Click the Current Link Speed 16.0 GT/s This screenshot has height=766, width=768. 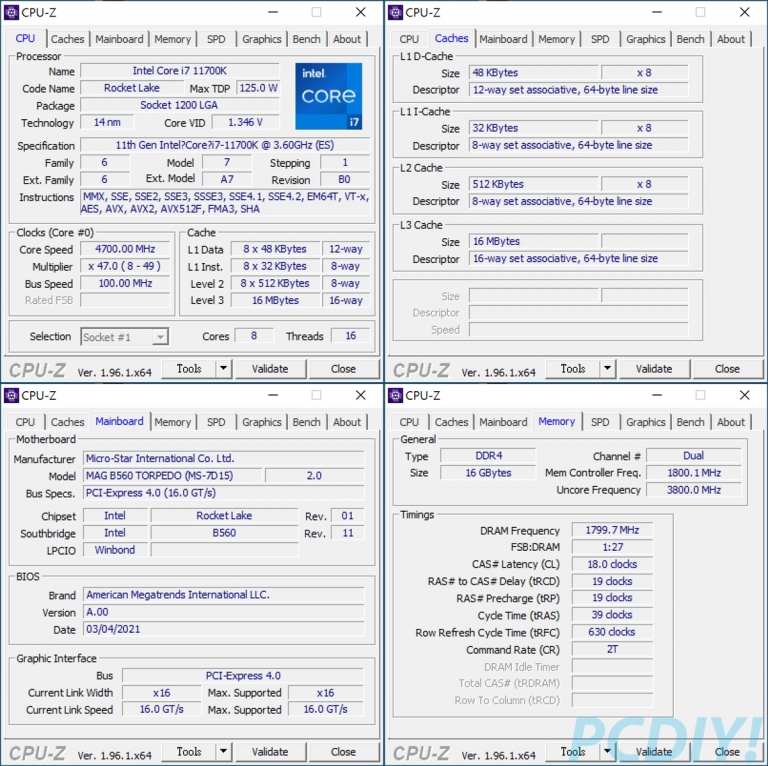pyautogui.click(x=162, y=709)
